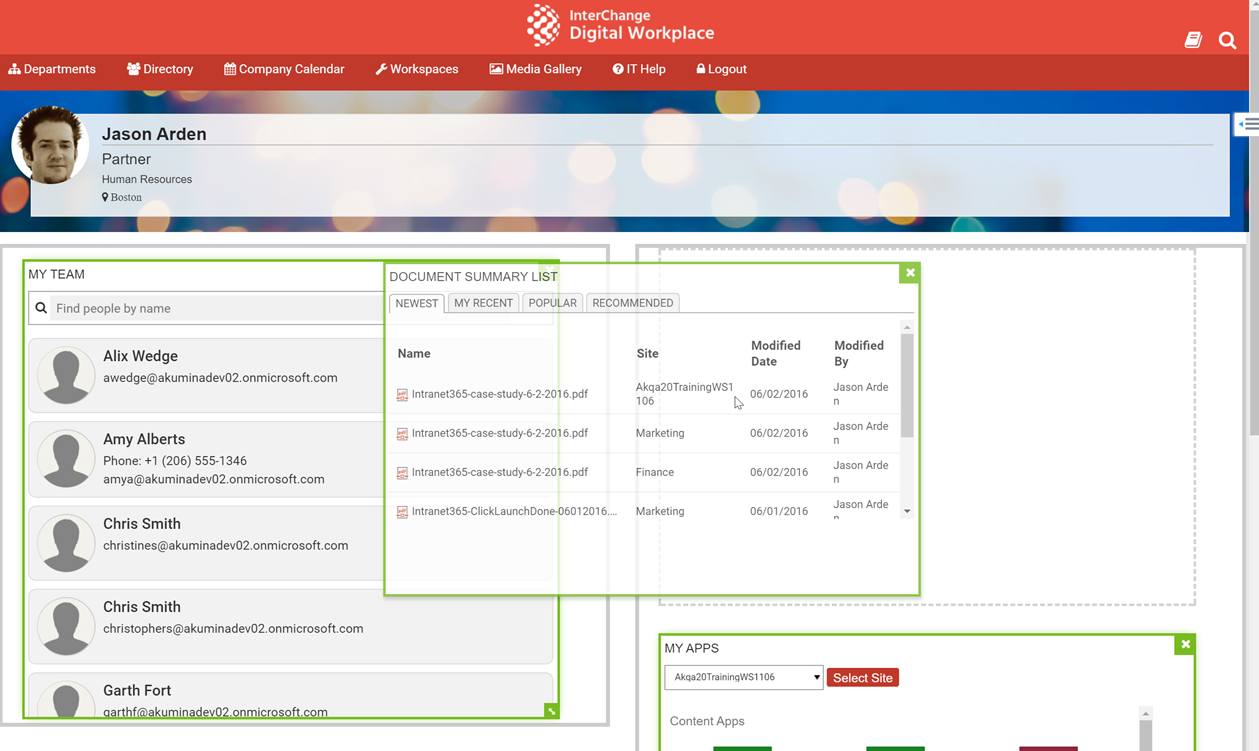The image size is (1259, 751).
Task: Switch to the MY RECENT tab
Action: coord(483,303)
